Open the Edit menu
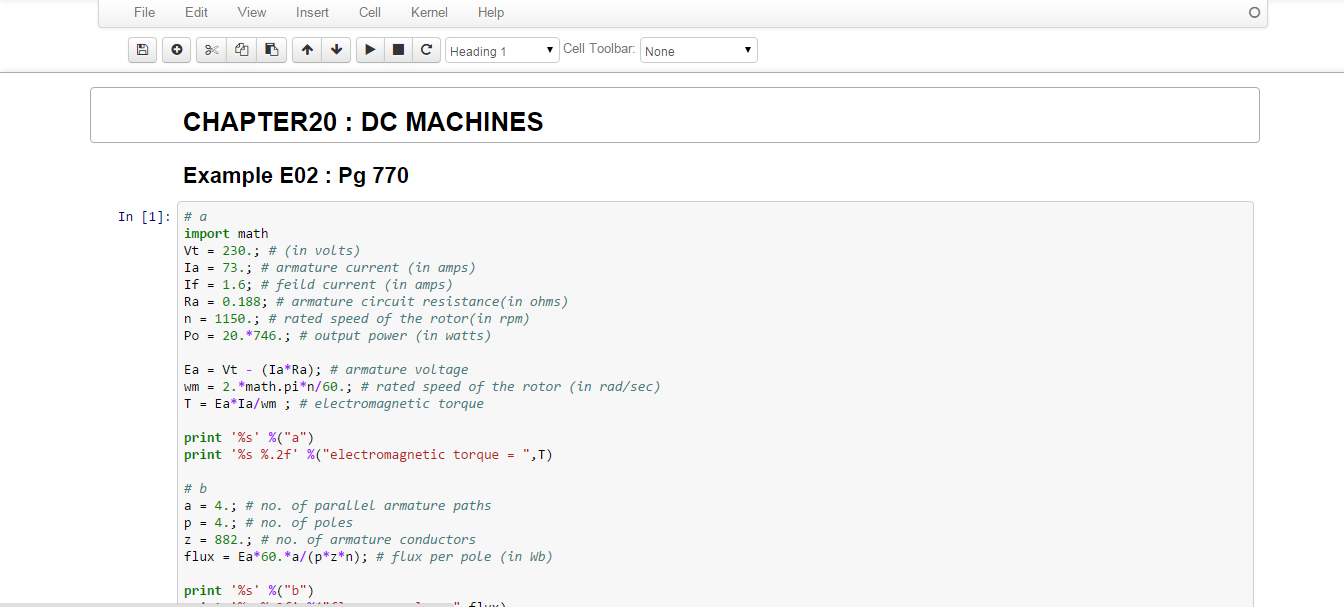The width and height of the screenshot is (1344, 607). pyautogui.click(x=196, y=13)
